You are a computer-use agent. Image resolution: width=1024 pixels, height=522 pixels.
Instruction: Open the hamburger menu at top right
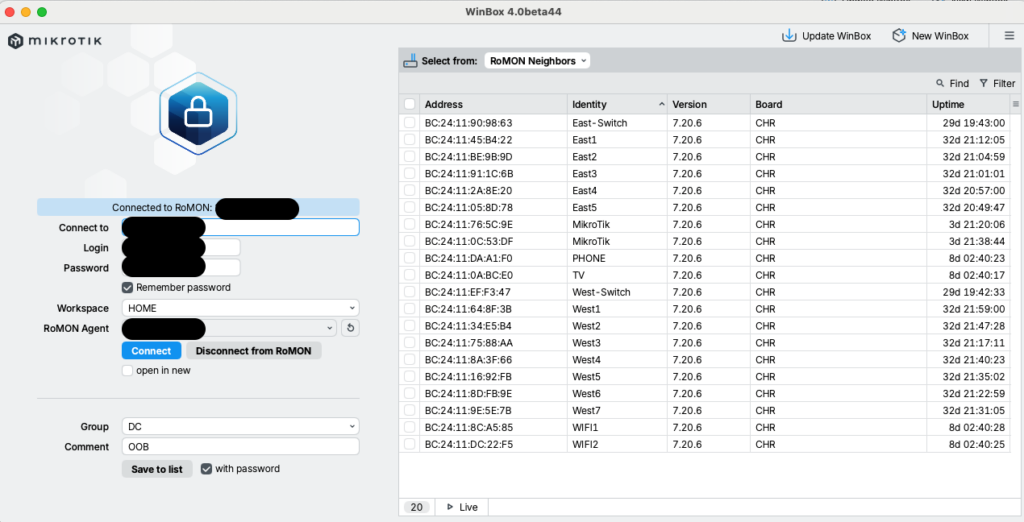1009,36
